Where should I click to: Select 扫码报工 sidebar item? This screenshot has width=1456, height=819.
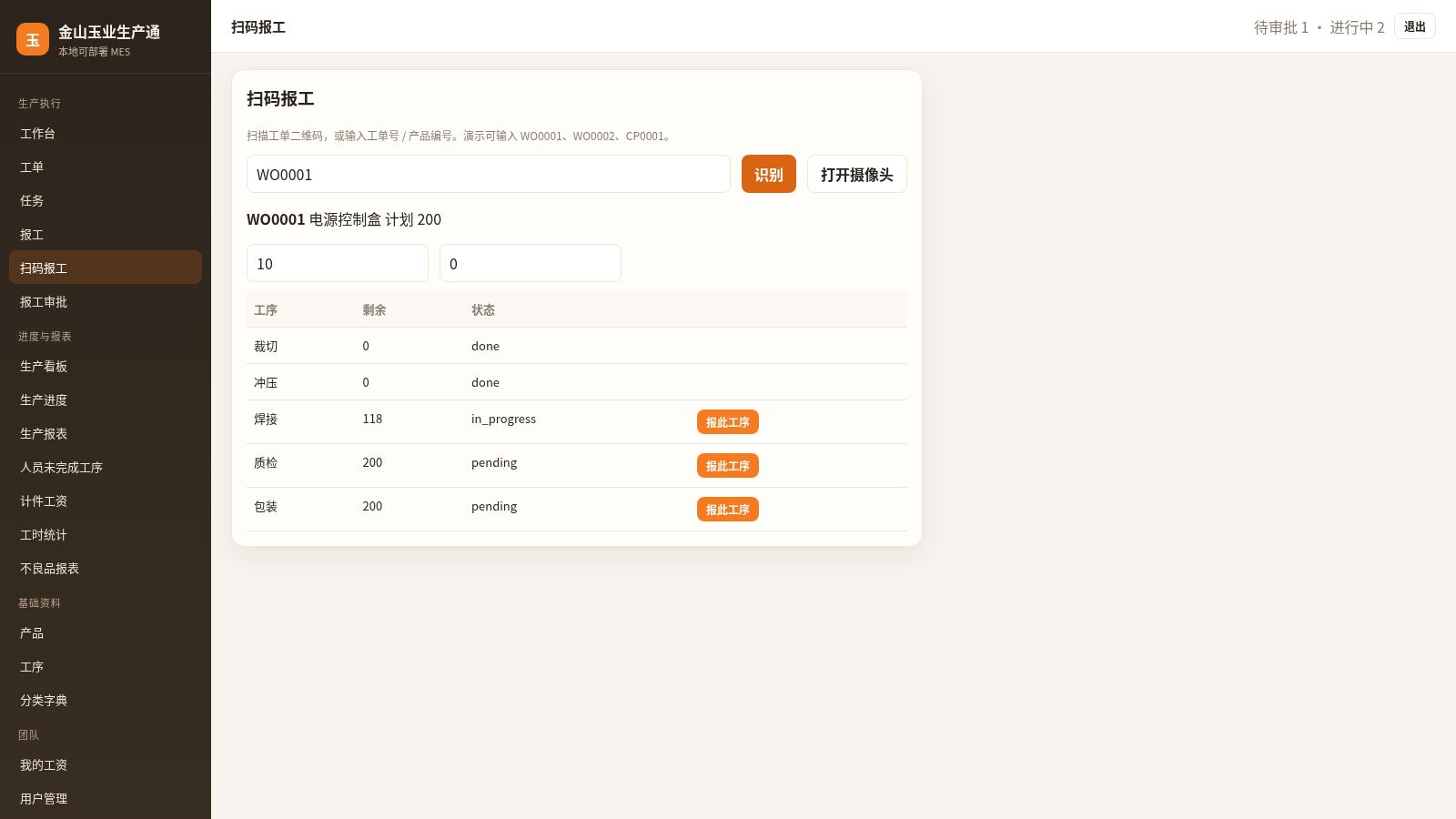click(106, 268)
